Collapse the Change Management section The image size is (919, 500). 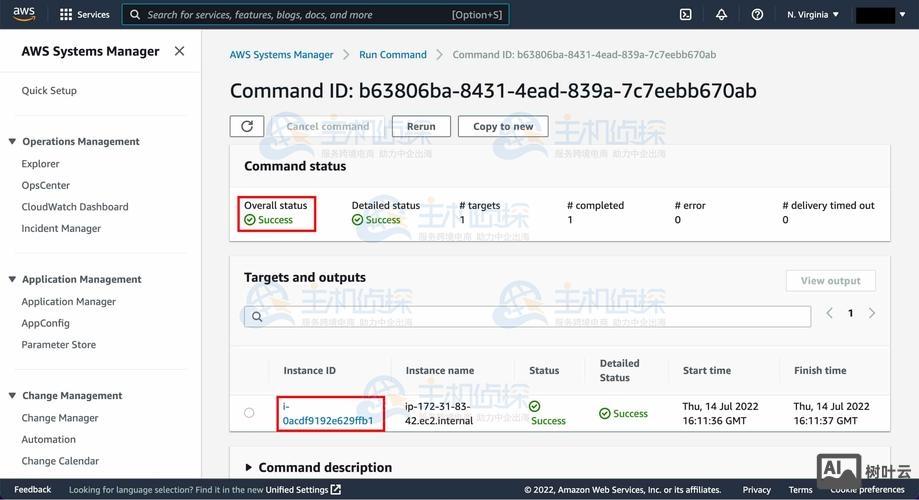tap(12, 395)
